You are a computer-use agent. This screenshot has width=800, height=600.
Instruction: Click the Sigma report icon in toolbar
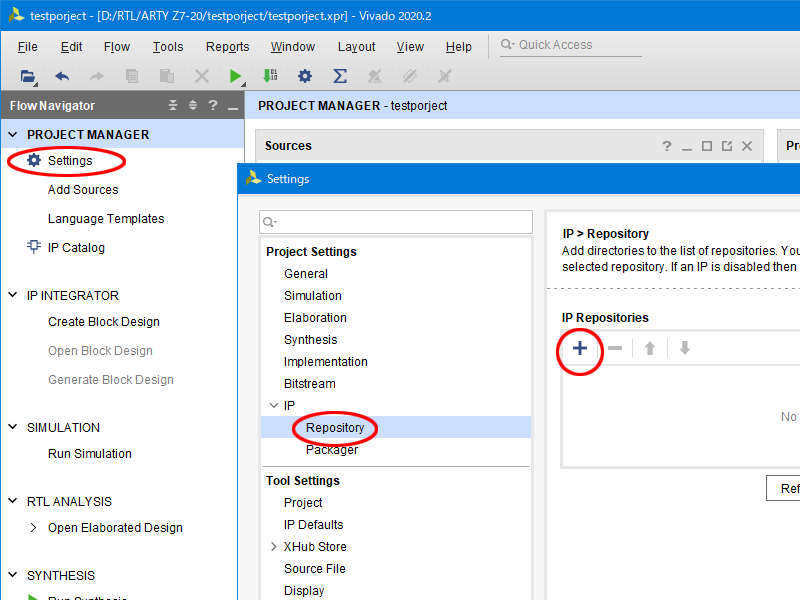click(x=340, y=76)
